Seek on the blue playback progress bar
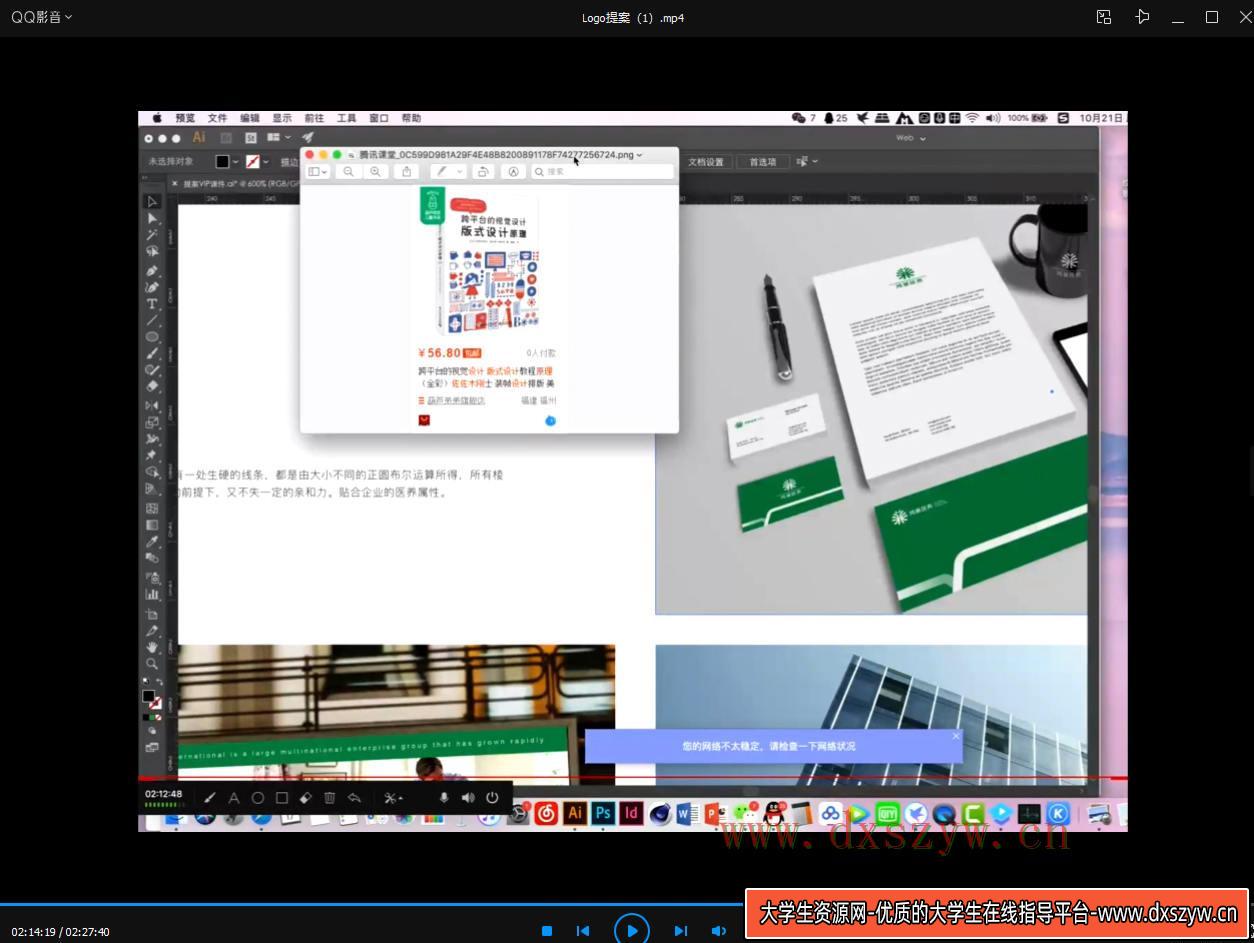Image resolution: width=1254 pixels, height=943 pixels. [372, 904]
